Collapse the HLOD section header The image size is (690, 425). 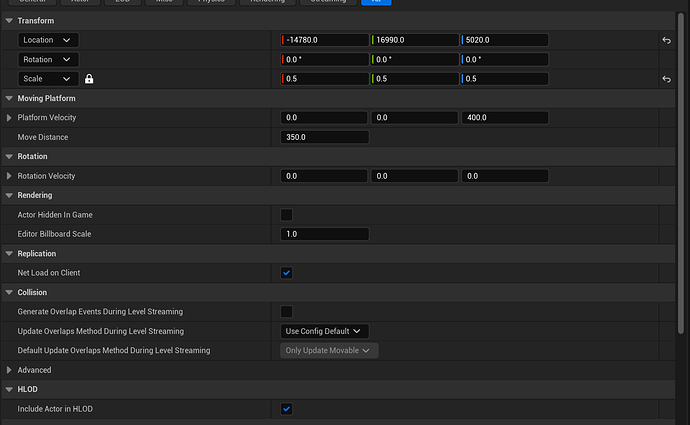coord(10,390)
